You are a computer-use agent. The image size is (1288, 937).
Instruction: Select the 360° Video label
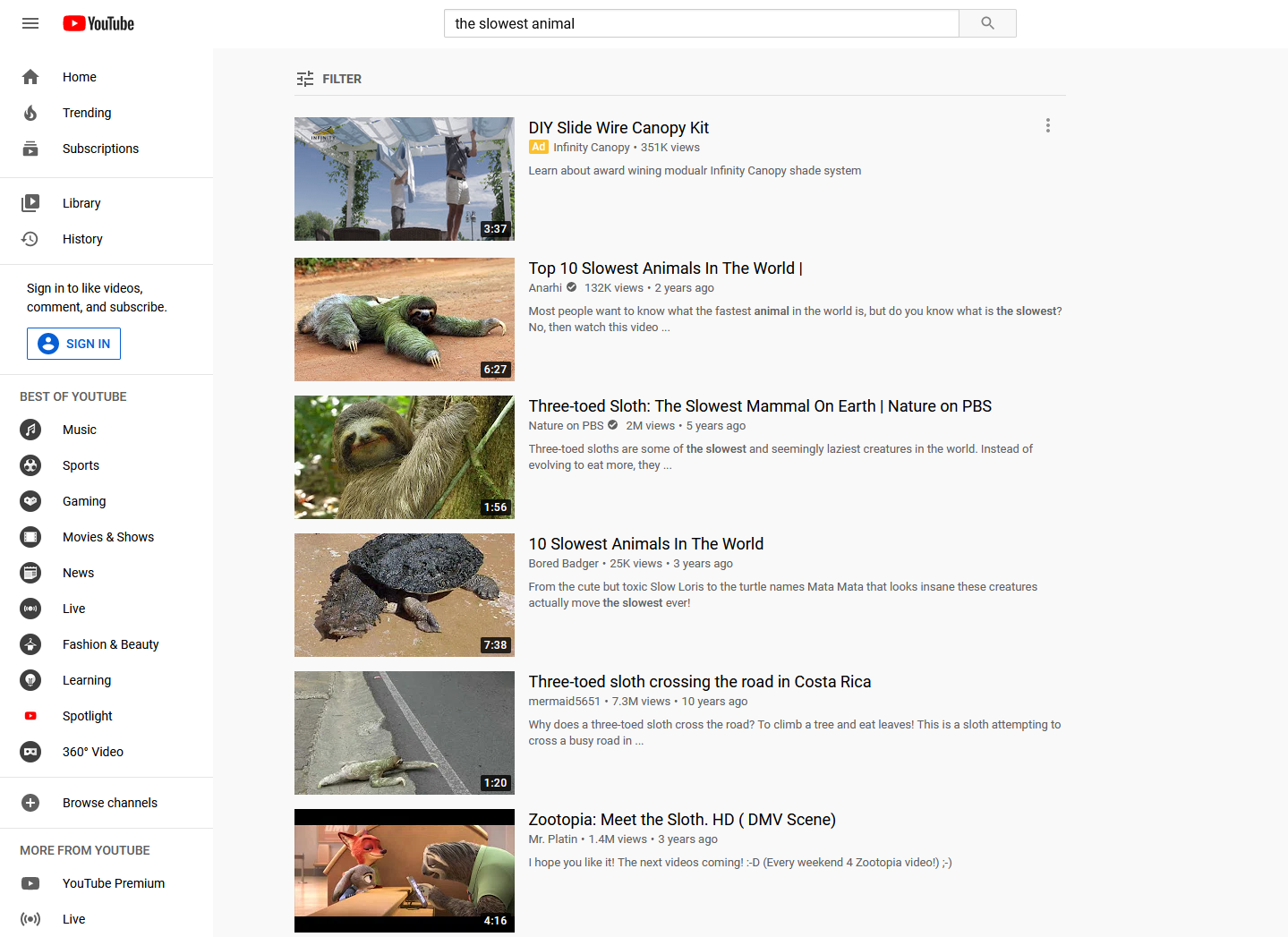click(93, 752)
